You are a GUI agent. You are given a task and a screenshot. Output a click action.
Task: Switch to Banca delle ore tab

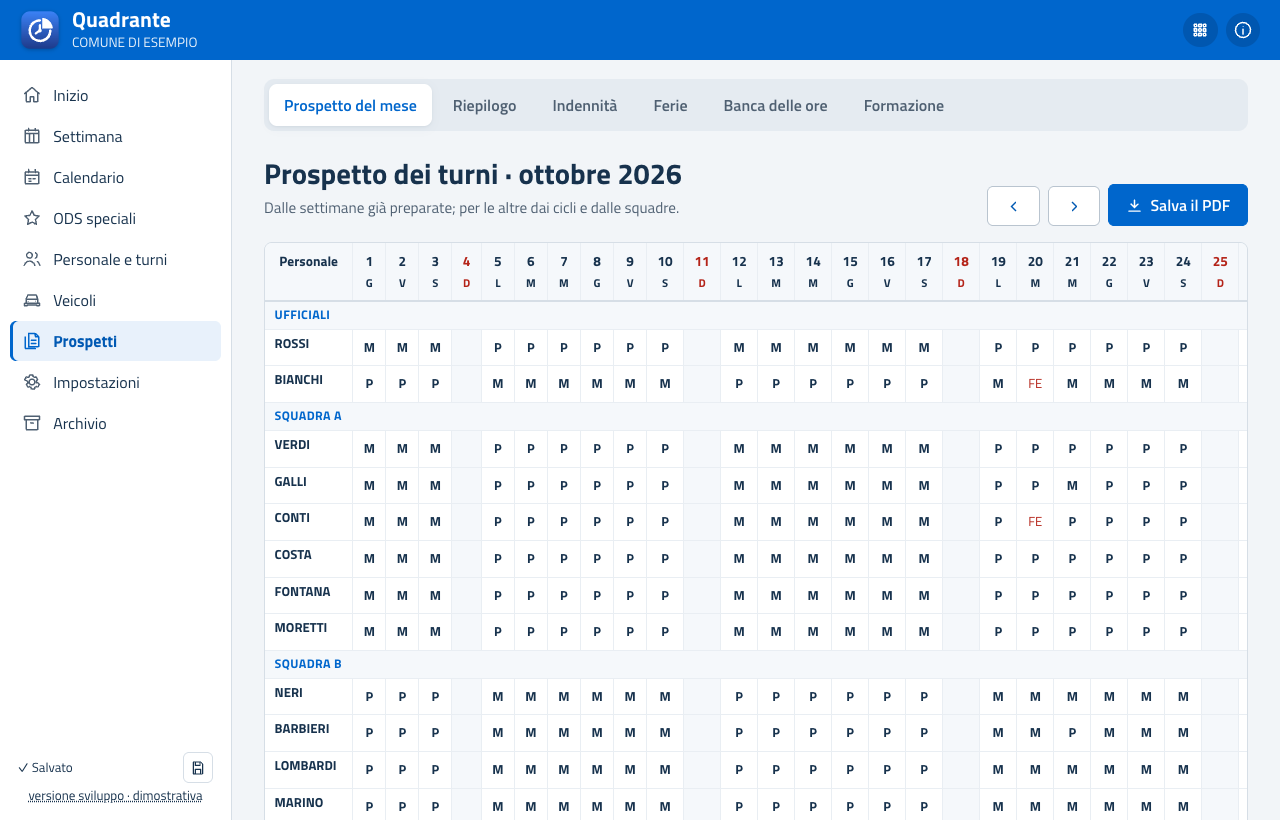tap(775, 105)
